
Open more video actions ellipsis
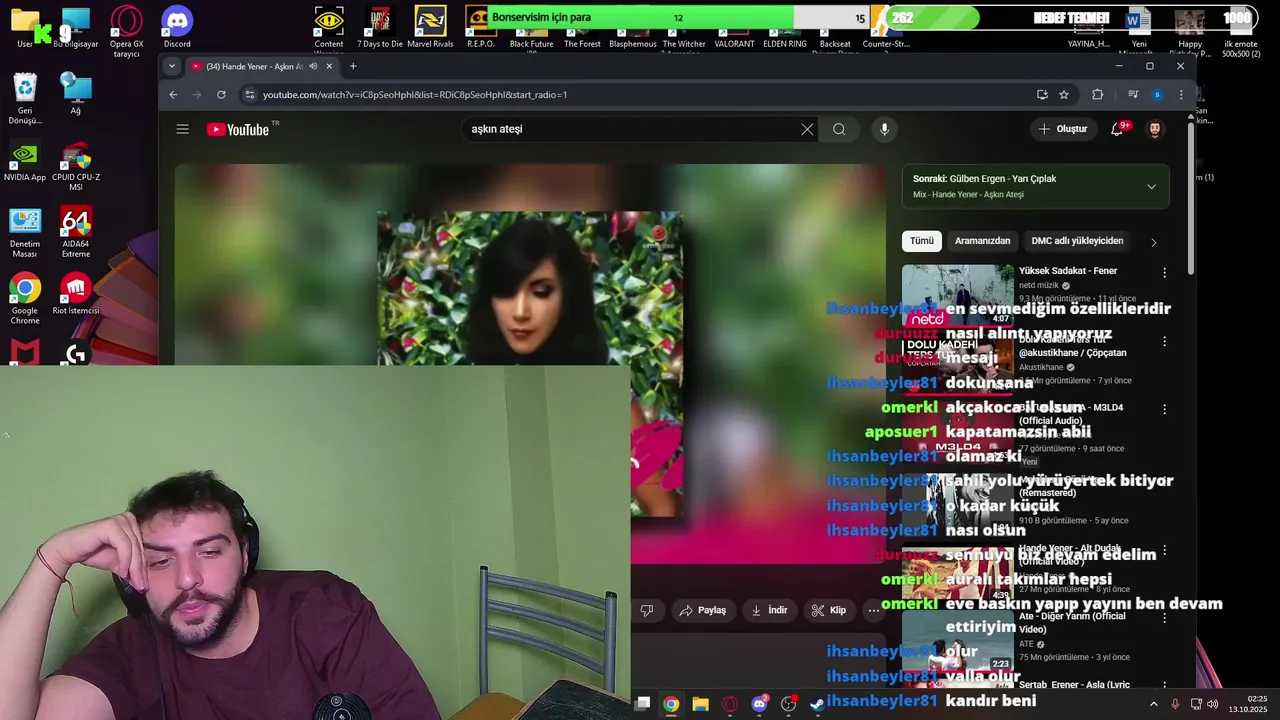click(873, 610)
